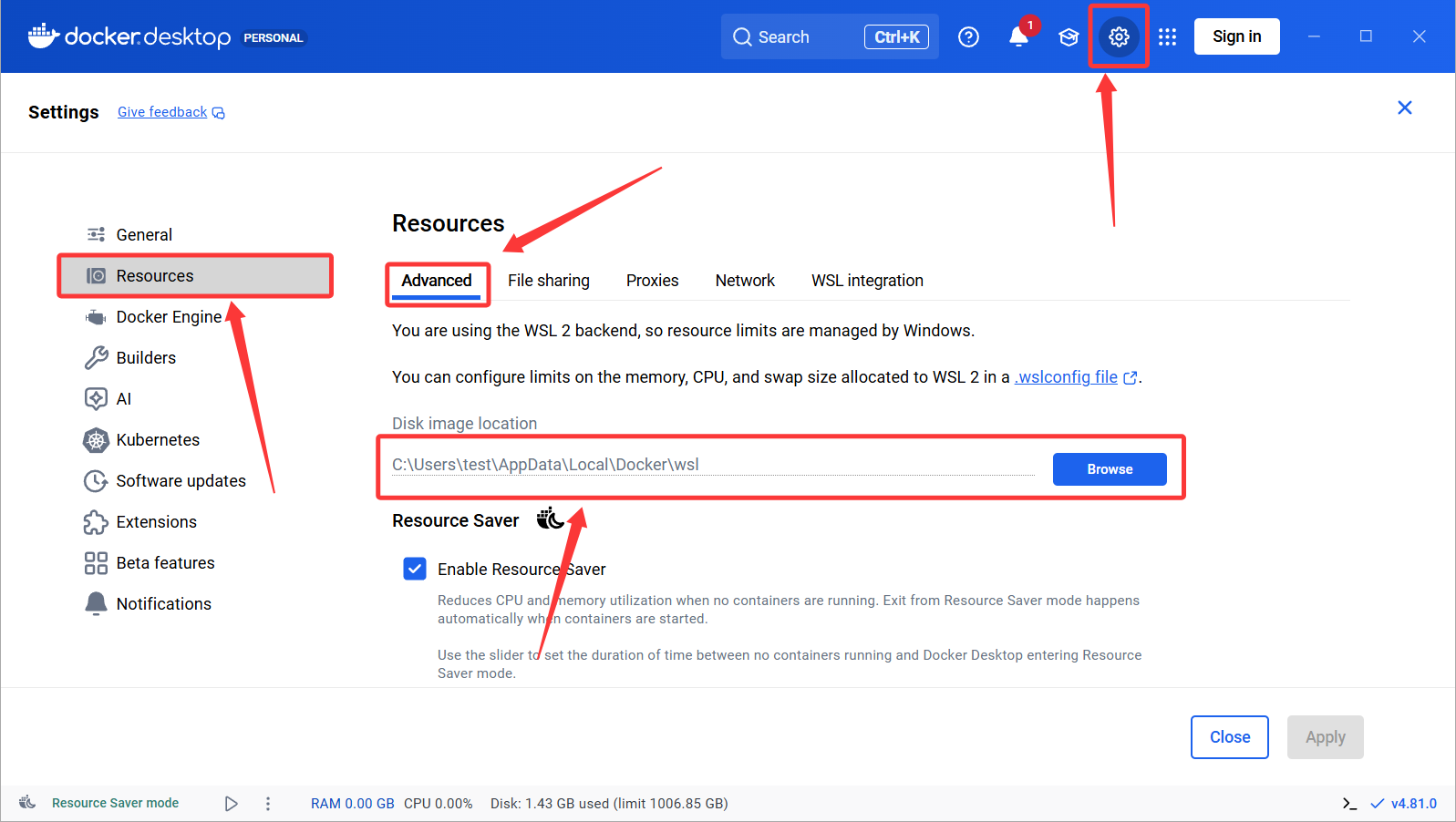Switch to the WSL integration tab
This screenshot has height=822, width=1456.
pos(867,281)
